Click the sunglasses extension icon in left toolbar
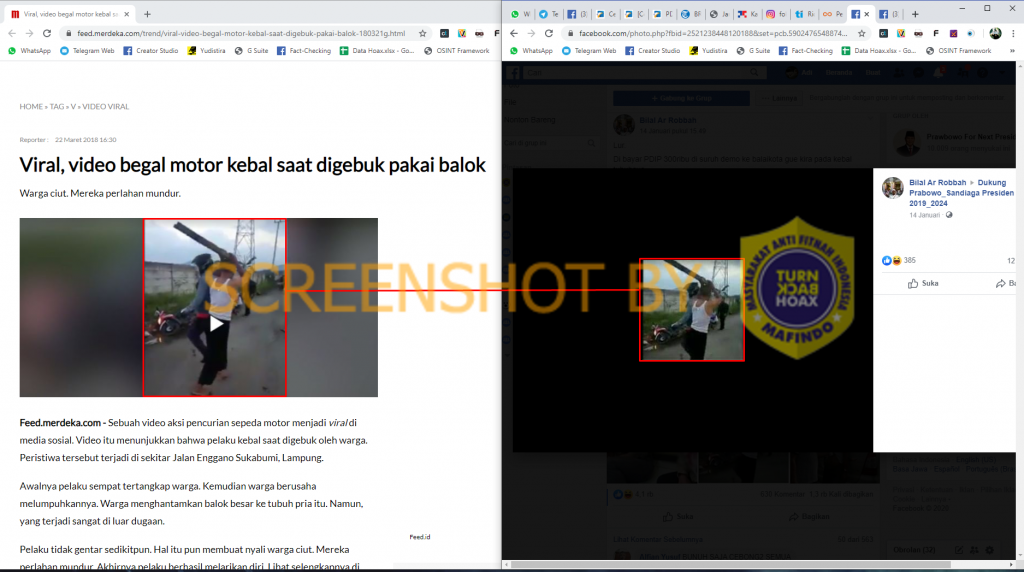1024x572 pixels. (x=479, y=33)
